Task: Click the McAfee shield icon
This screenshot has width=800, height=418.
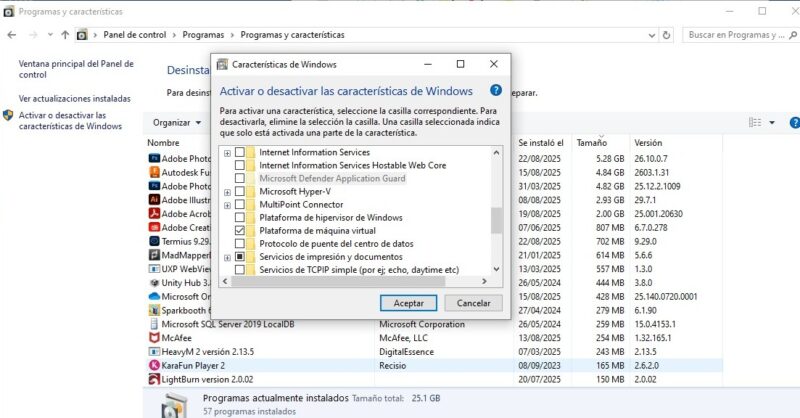Action: click(154, 338)
